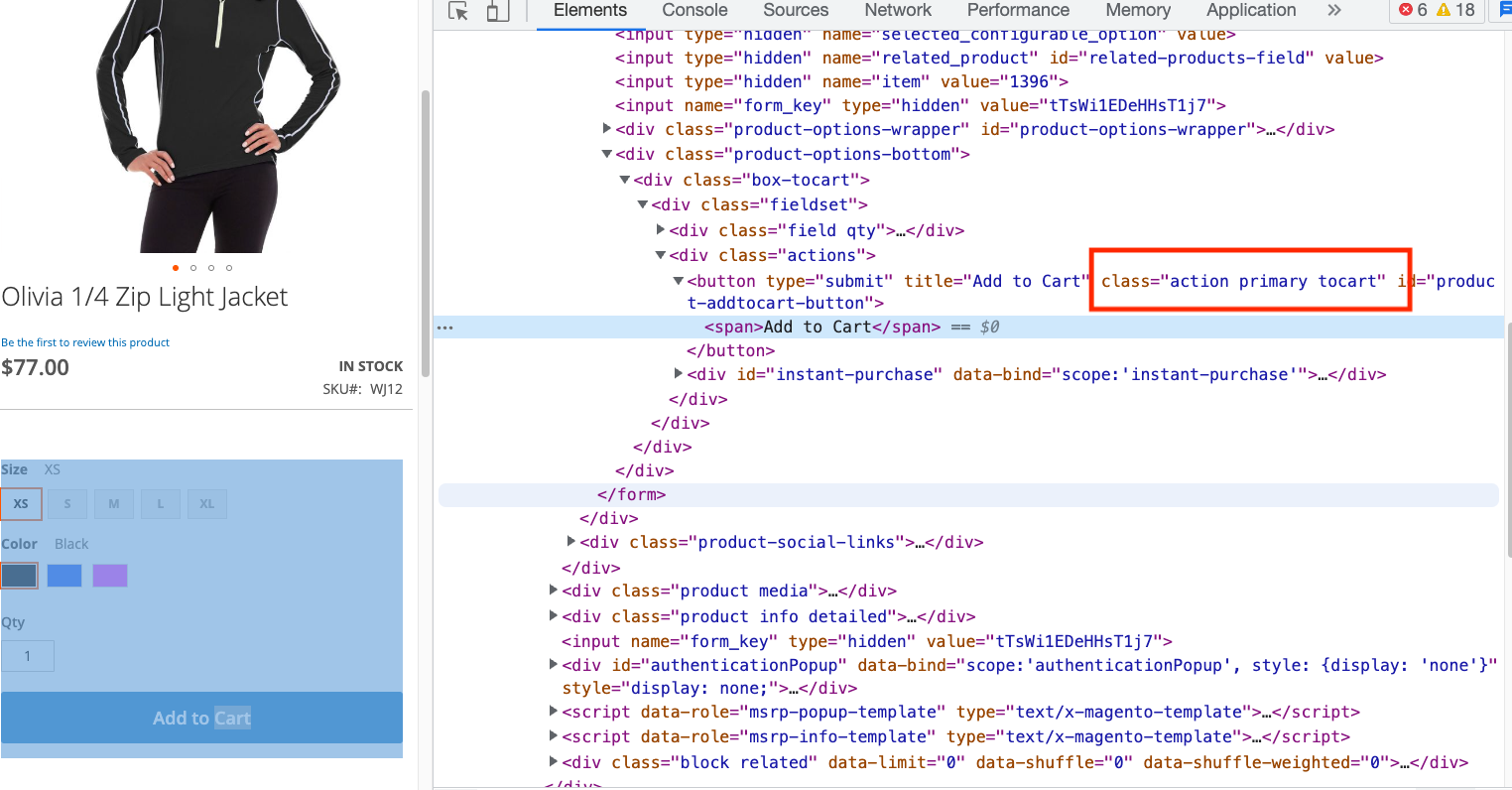Select size L option
Screen dimensions: 1512x790
click(160, 504)
